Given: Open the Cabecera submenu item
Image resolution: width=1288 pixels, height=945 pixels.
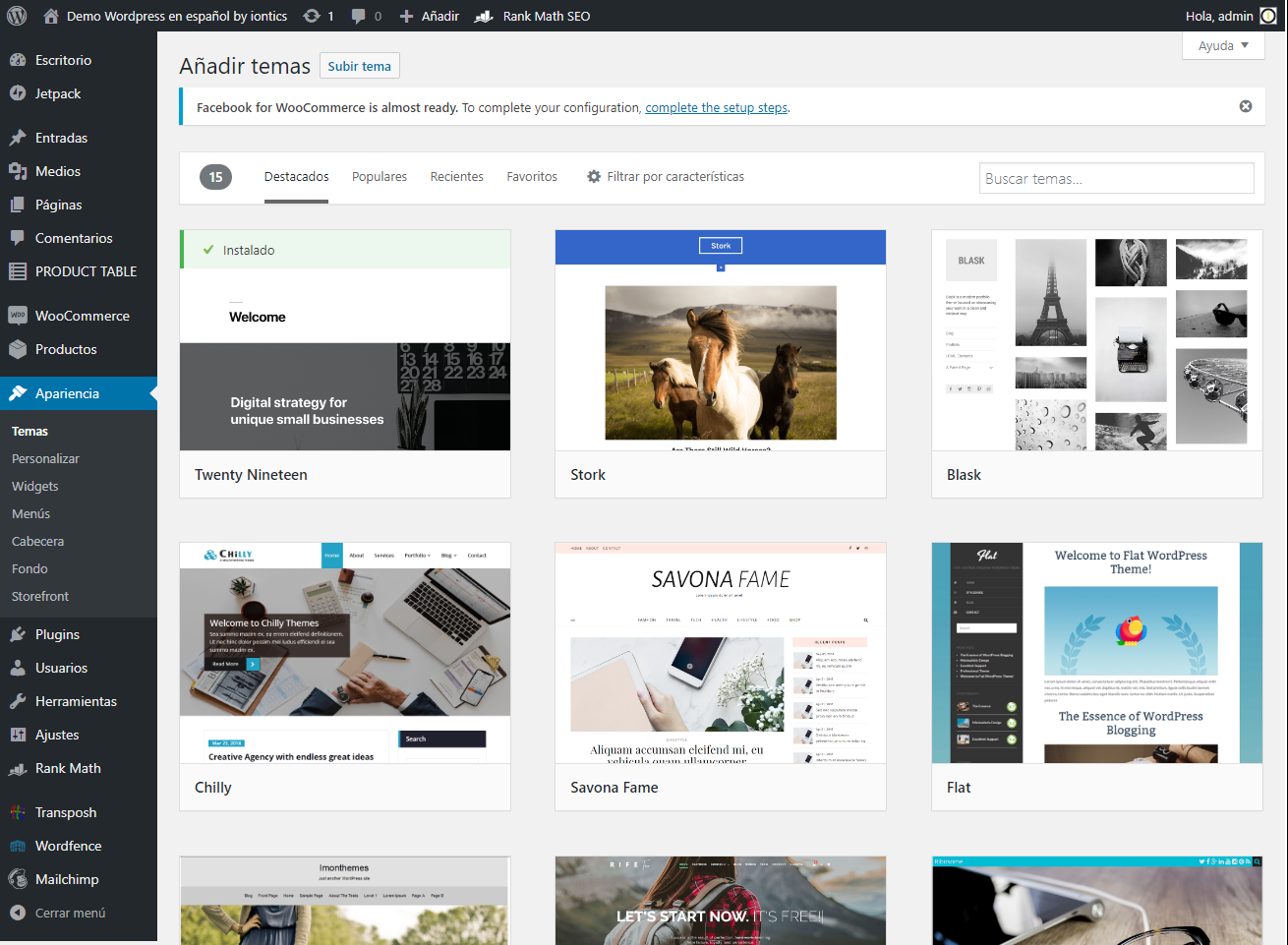Looking at the screenshot, I should pos(38,542).
